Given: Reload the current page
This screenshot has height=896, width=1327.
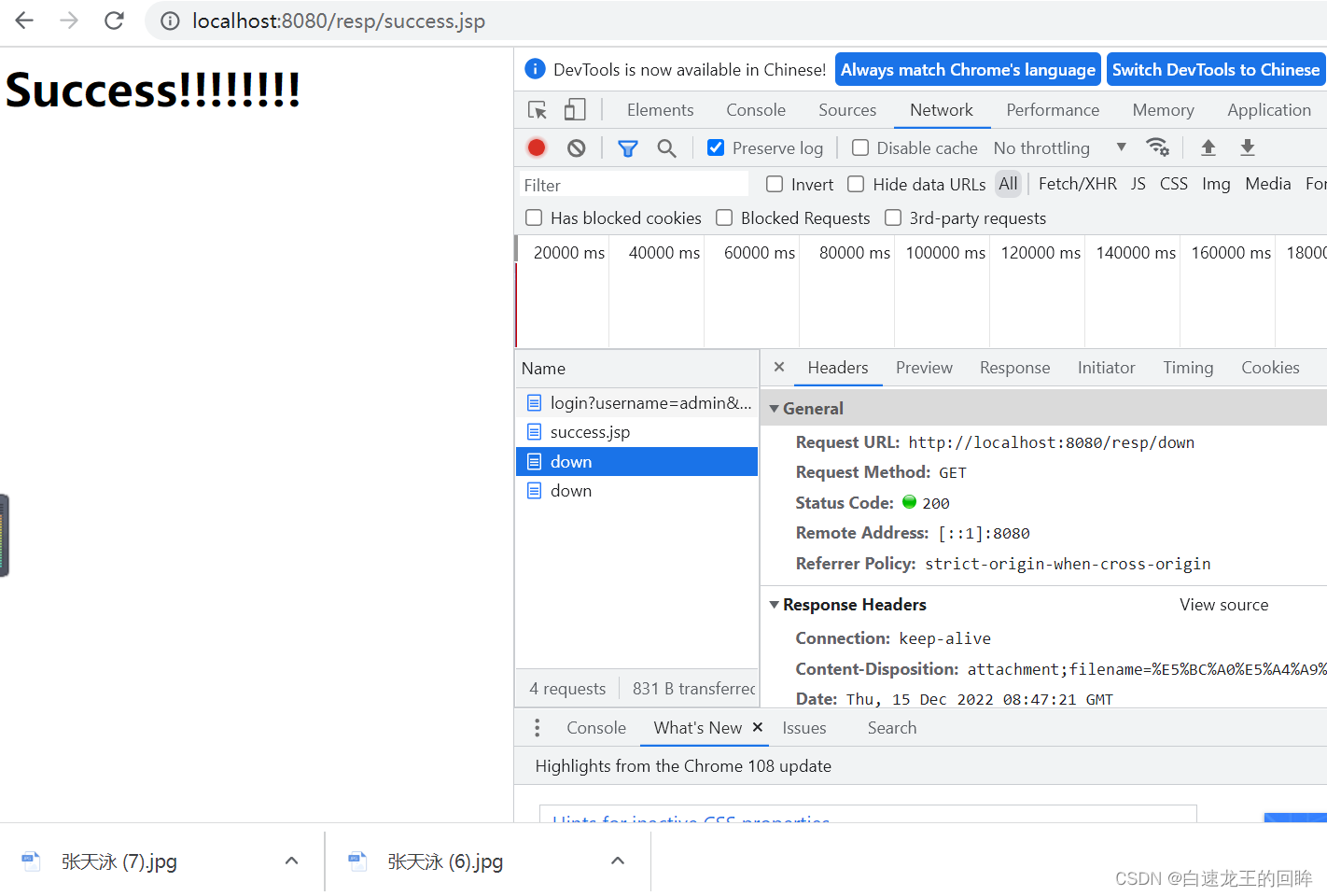Looking at the screenshot, I should pos(114,21).
